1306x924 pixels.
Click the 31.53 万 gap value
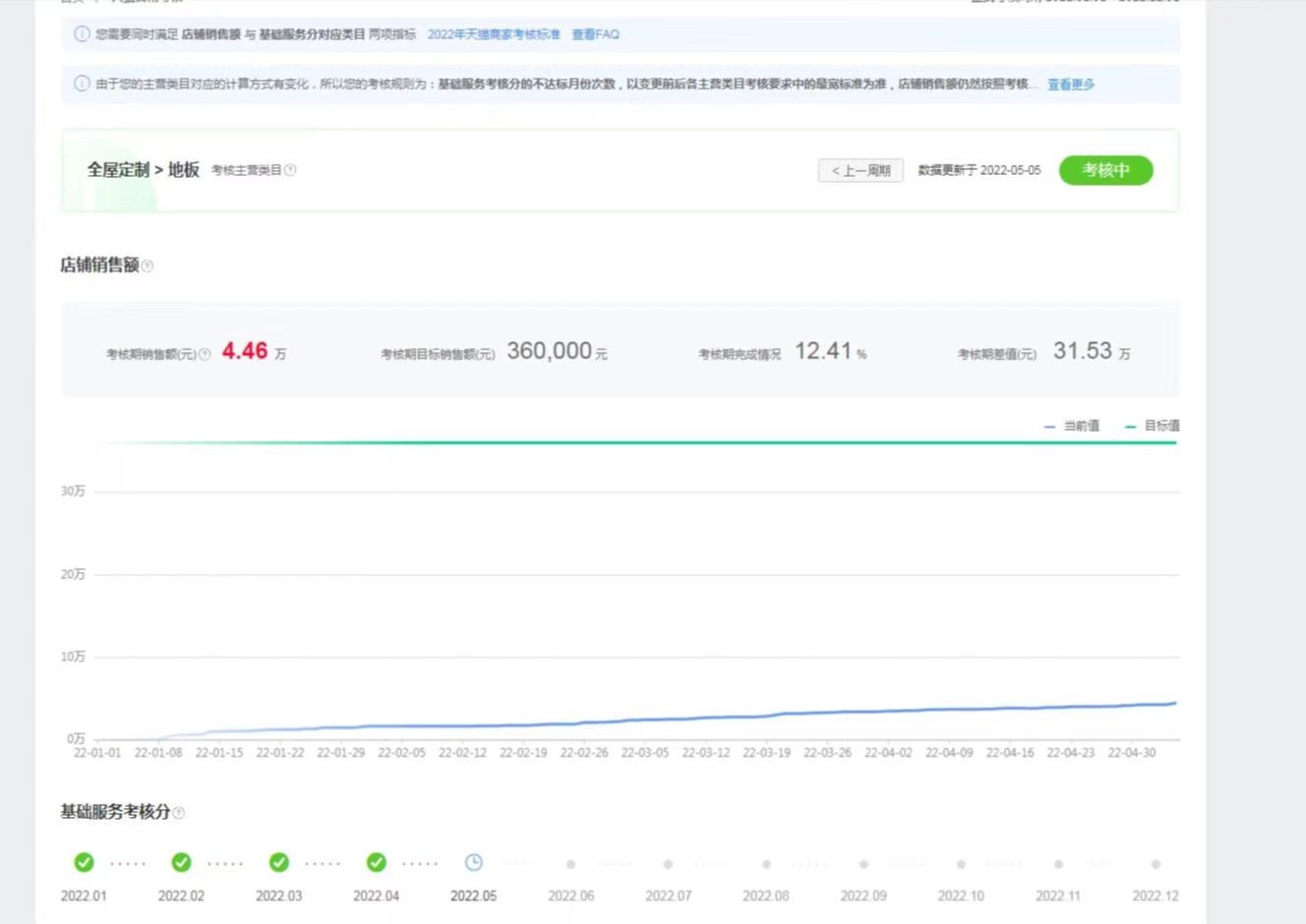click(1092, 351)
